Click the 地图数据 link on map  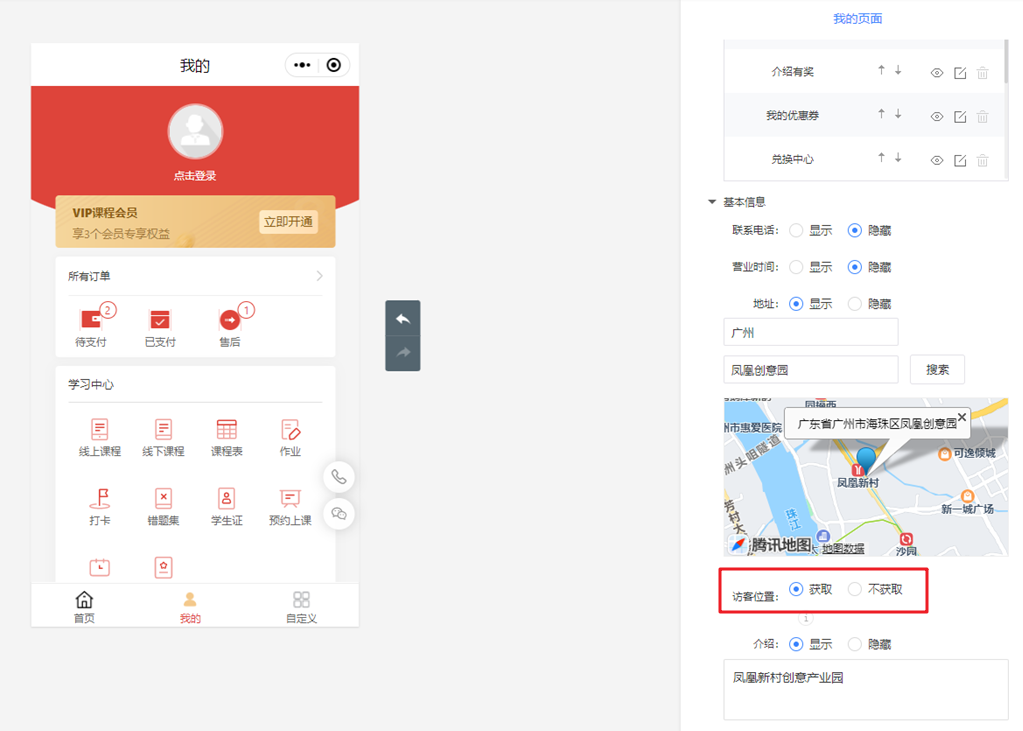point(843,549)
